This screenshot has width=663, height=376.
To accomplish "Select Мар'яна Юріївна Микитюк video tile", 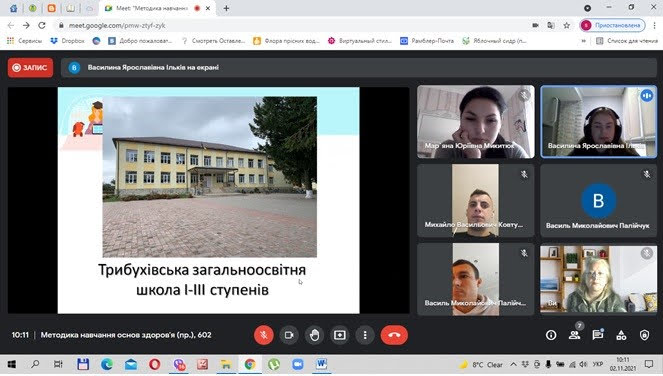I will pos(476,122).
